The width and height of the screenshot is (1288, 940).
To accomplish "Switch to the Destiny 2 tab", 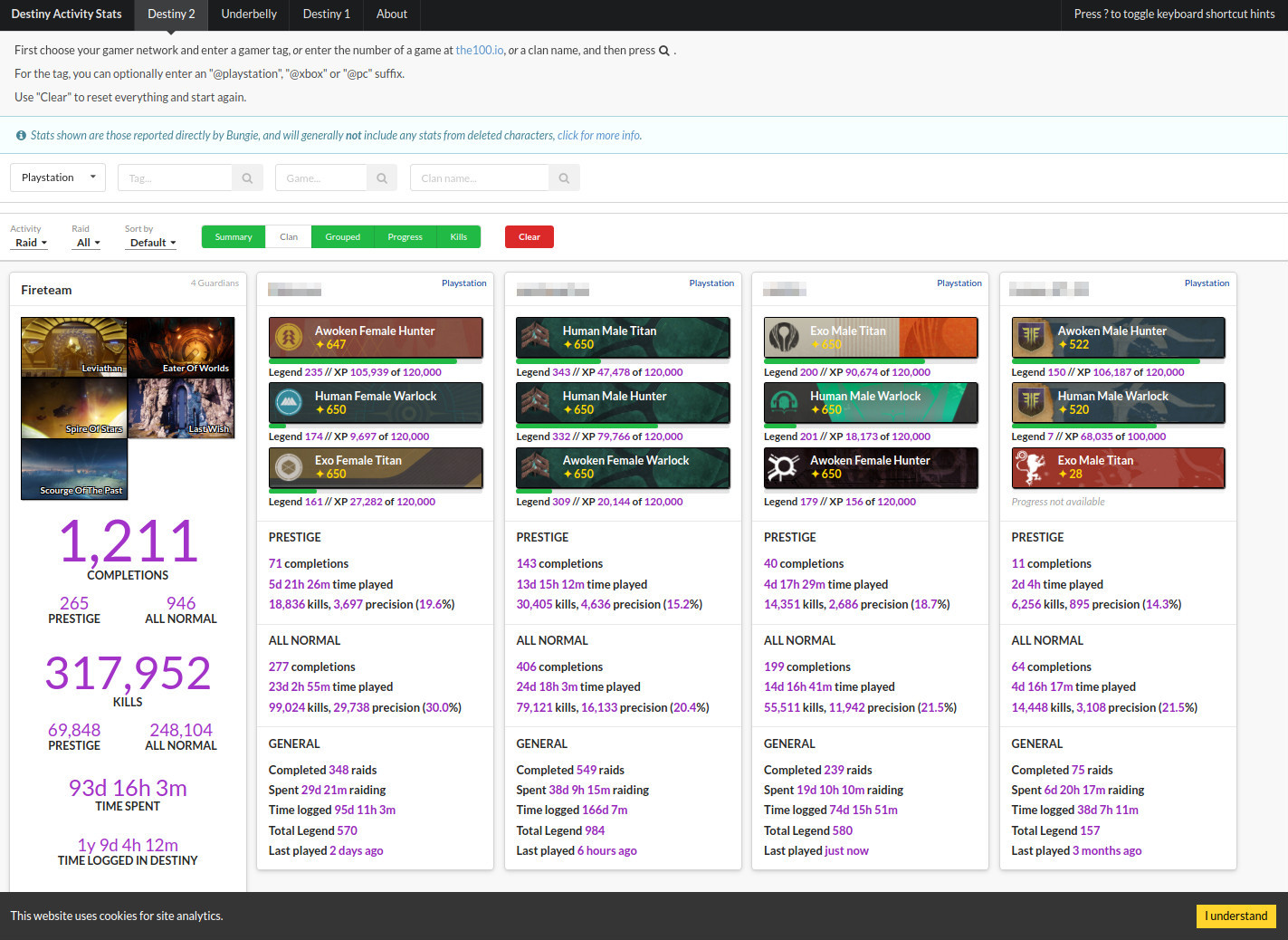I will point(171,14).
